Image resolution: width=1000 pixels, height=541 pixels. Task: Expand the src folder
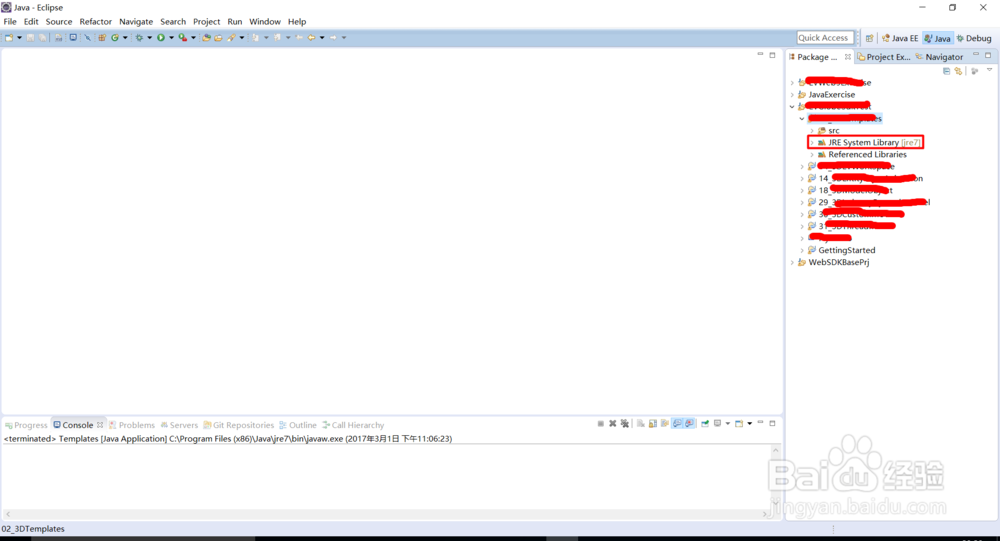[x=812, y=130]
